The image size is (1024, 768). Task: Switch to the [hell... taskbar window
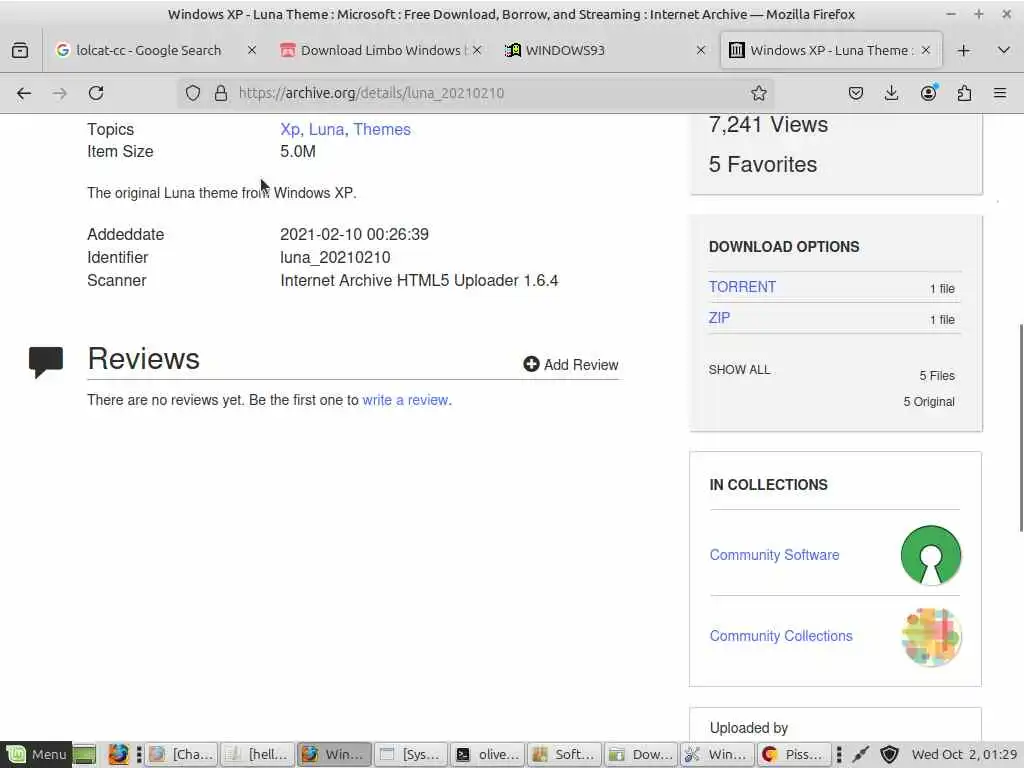(258, 754)
